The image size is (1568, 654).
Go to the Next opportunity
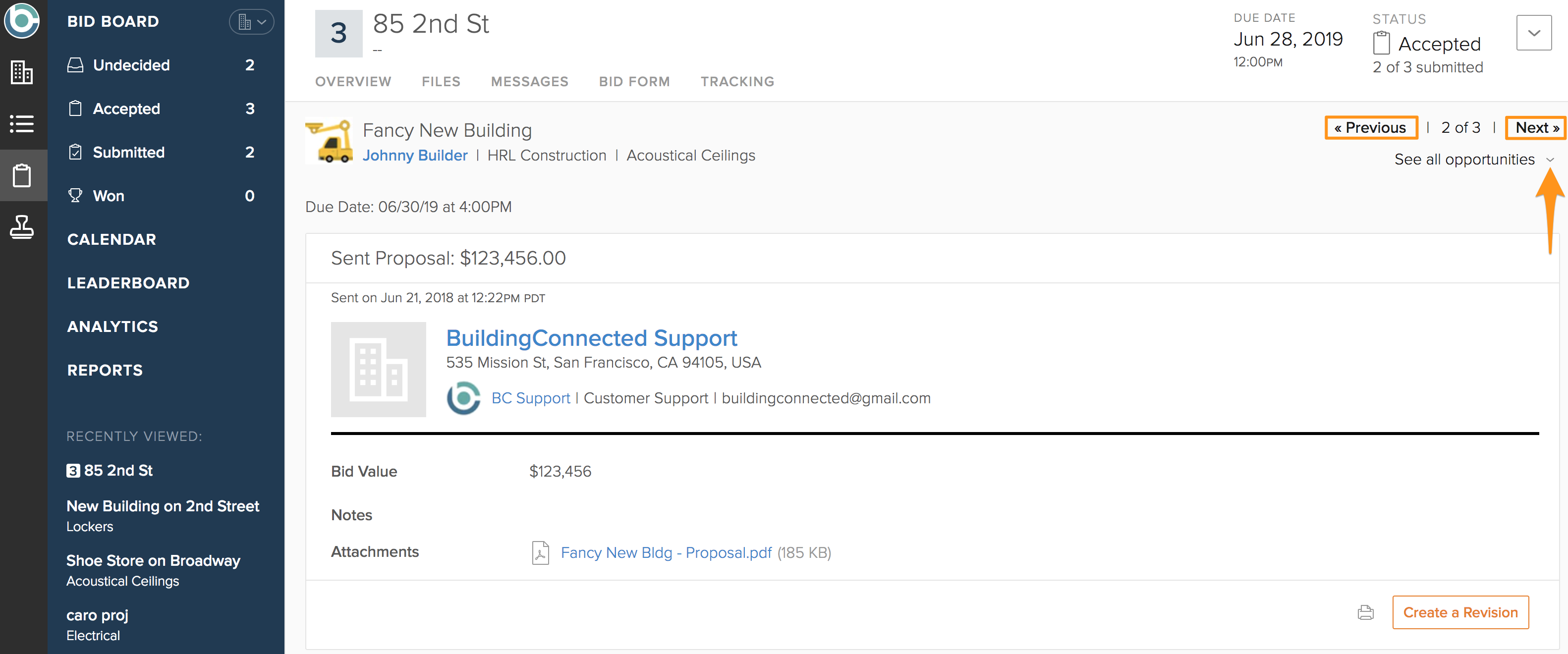click(x=1535, y=128)
